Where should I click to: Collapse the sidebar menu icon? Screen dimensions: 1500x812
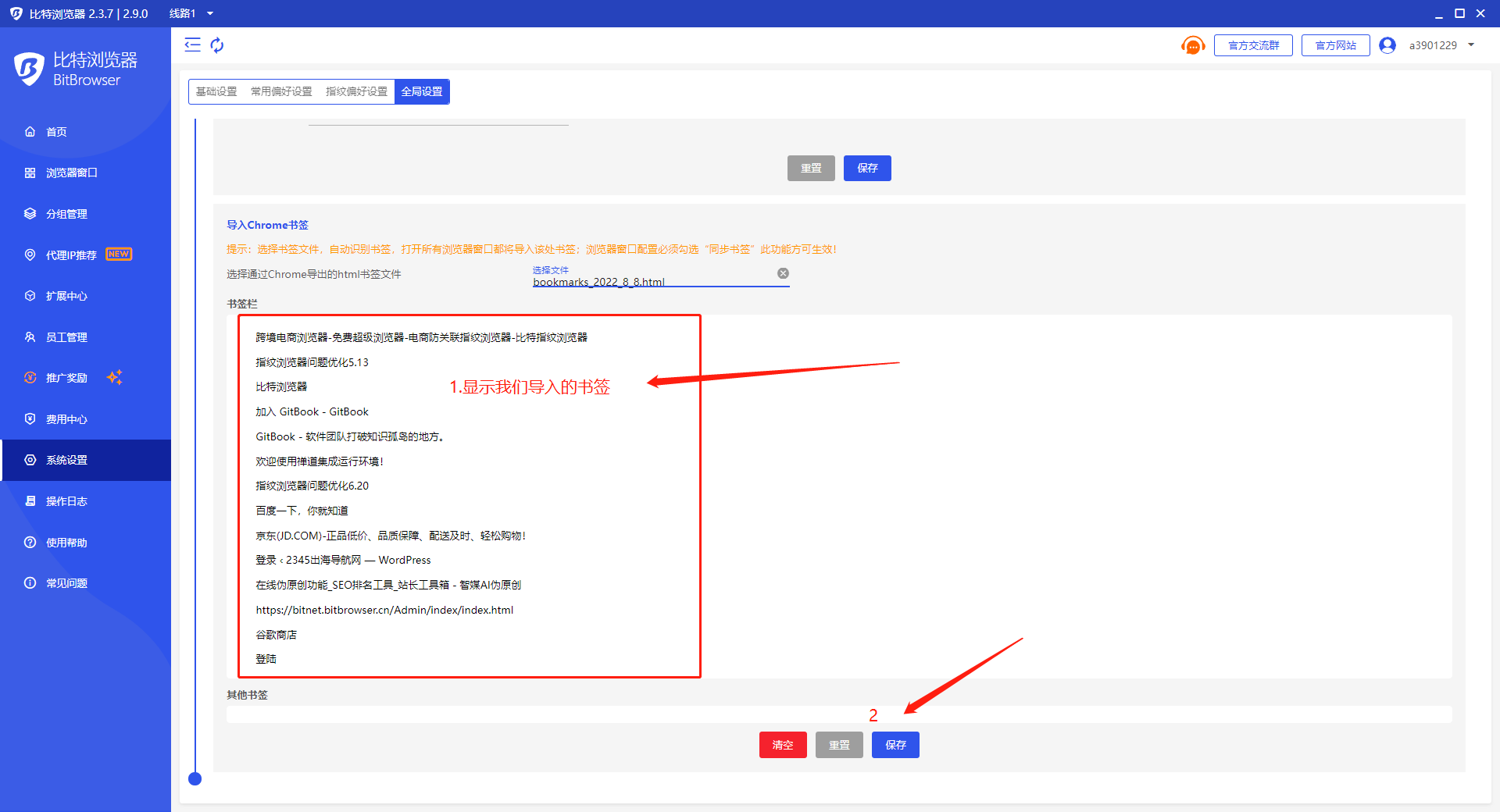192,45
